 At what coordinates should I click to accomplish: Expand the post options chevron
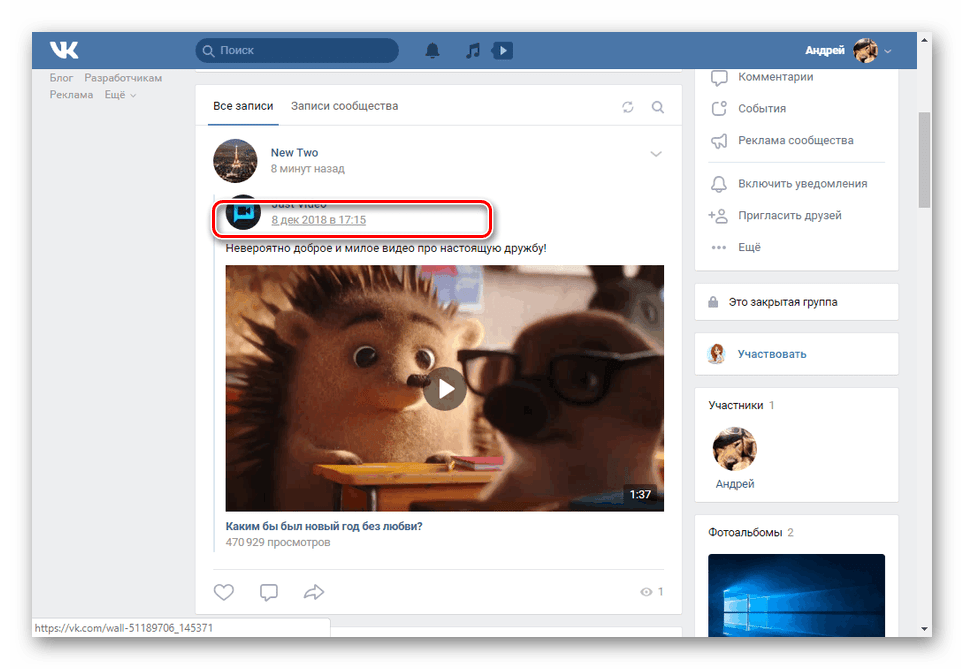(x=656, y=154)
